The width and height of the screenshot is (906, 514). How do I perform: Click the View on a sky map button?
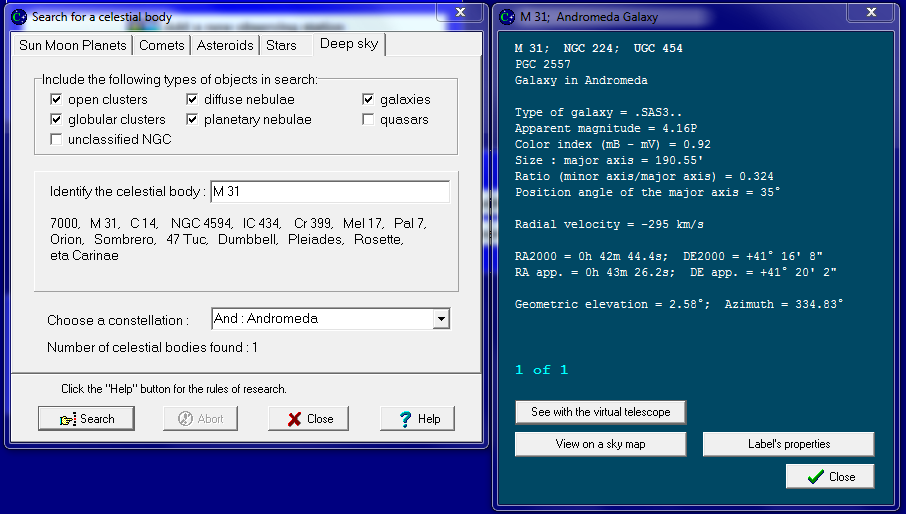pyautogui.click(x=600, y=444)
